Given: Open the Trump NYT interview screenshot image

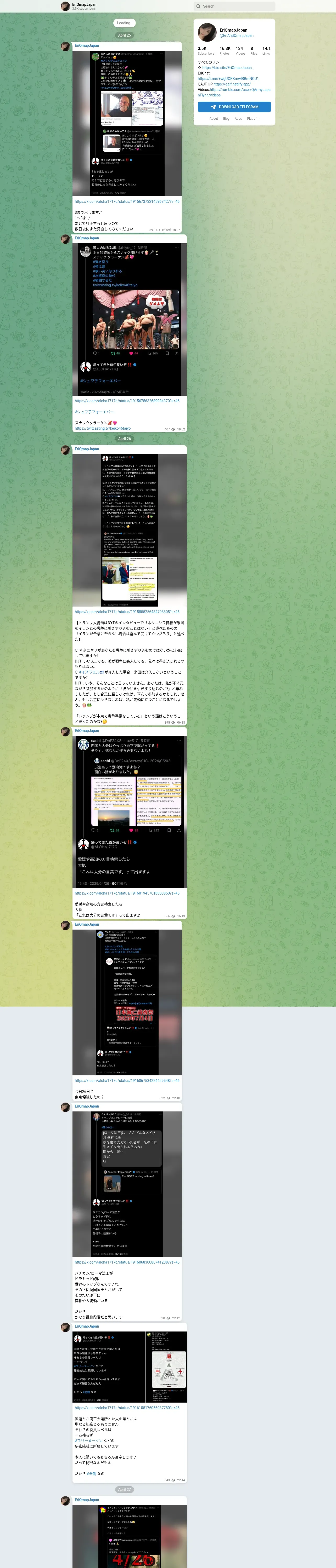Looking at the screenshot, I should 129,531.
